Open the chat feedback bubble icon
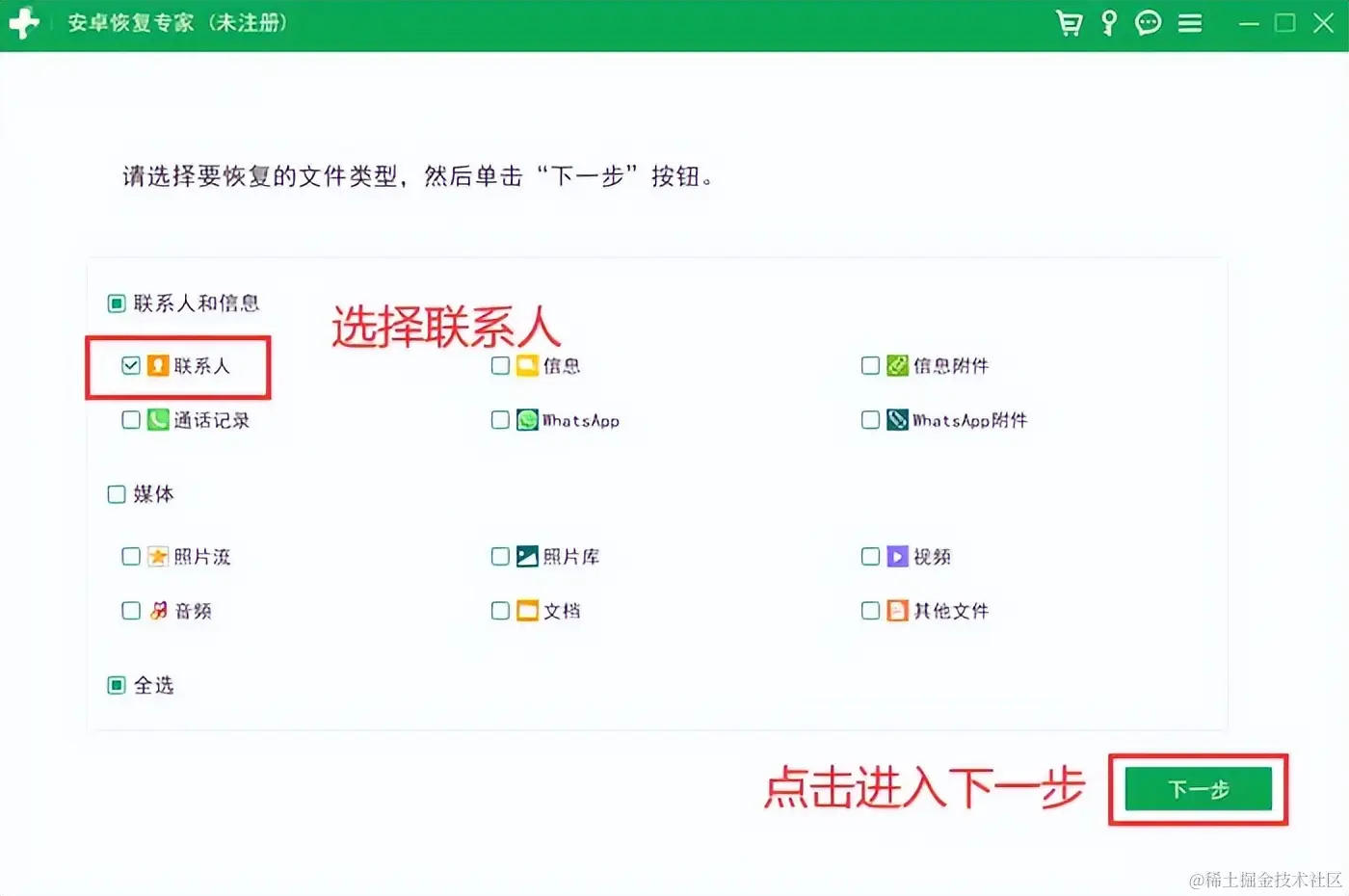The height and width of the screenshot is (896, 1349). tap(1148, 23)
